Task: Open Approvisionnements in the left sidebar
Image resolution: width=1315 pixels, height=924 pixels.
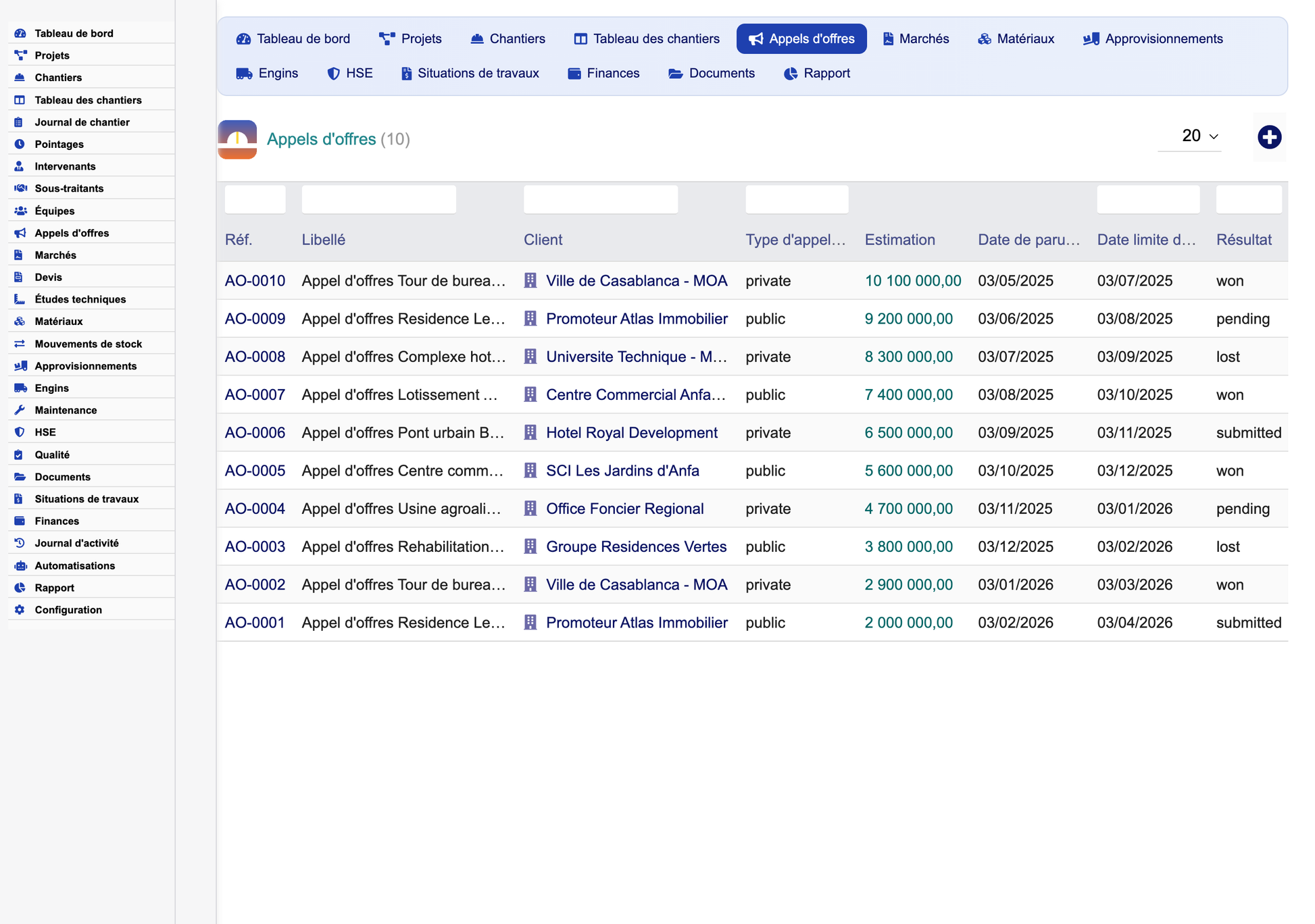Action: point(86,366)
